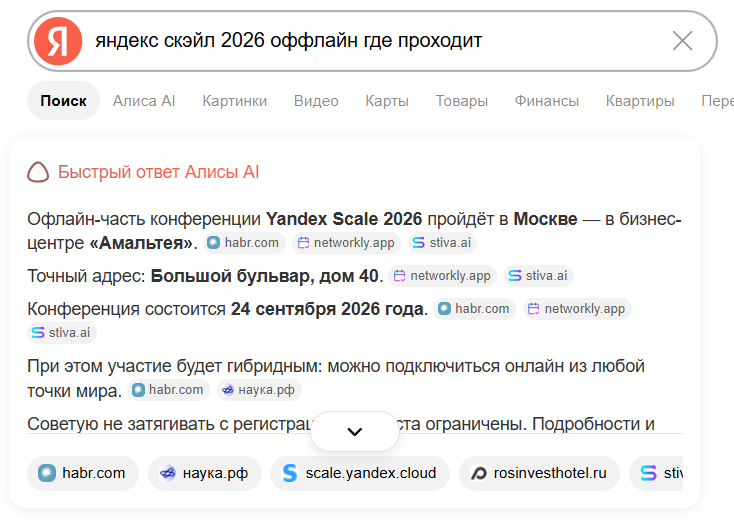Click Быстрый ответ Алисы AI heading
Screen dimensions: 734x521
point(158,172)
